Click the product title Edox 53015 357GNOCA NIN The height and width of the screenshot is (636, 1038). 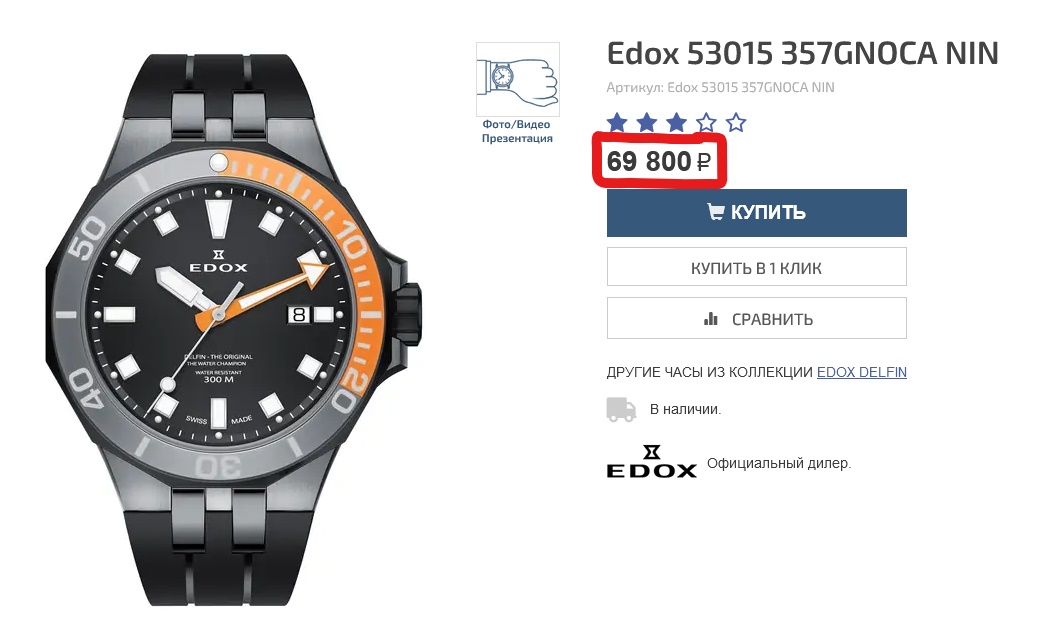[x=802, y=54]
